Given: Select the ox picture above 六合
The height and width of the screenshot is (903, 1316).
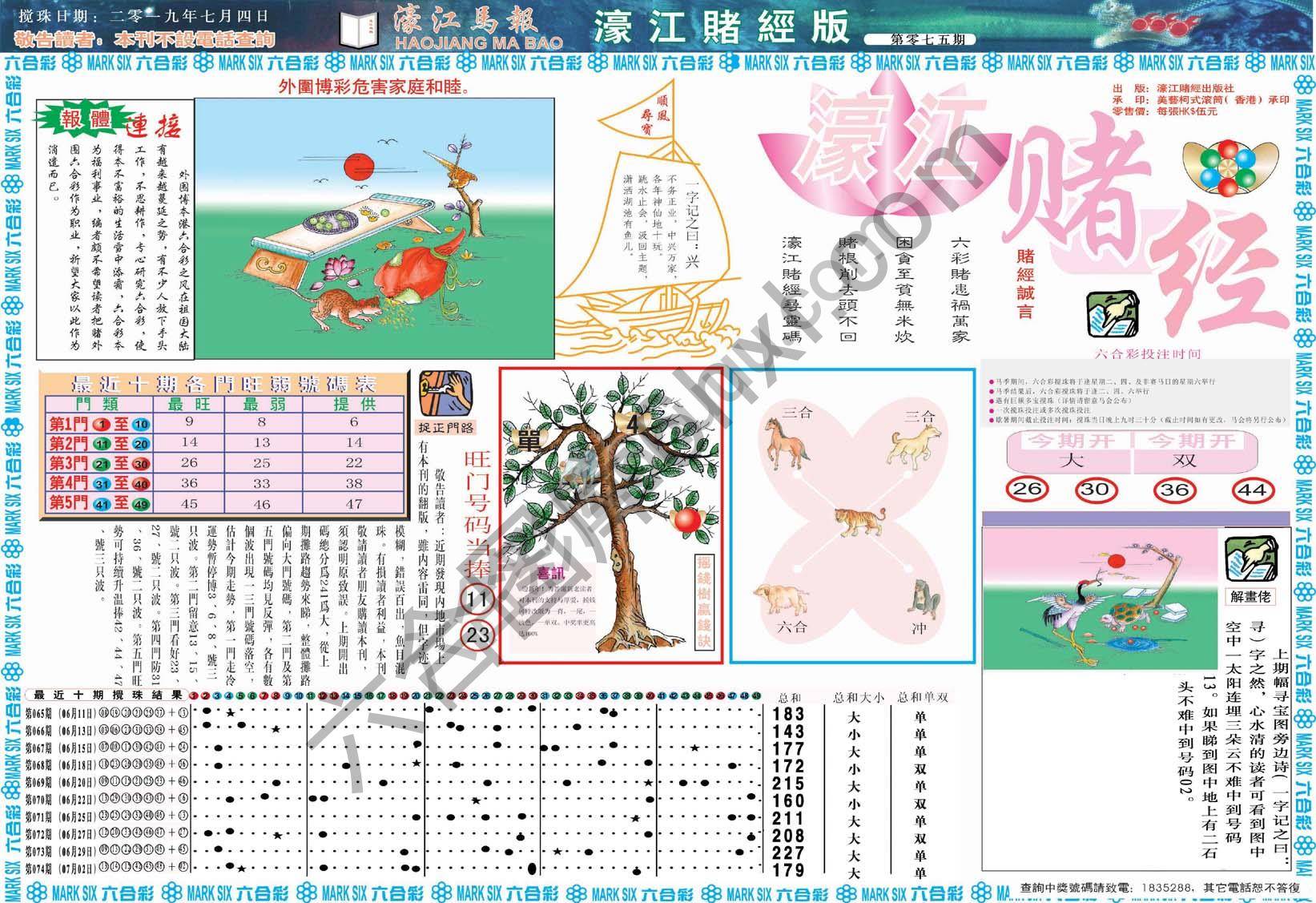Looking at the screenshot, I should (782, 599).
